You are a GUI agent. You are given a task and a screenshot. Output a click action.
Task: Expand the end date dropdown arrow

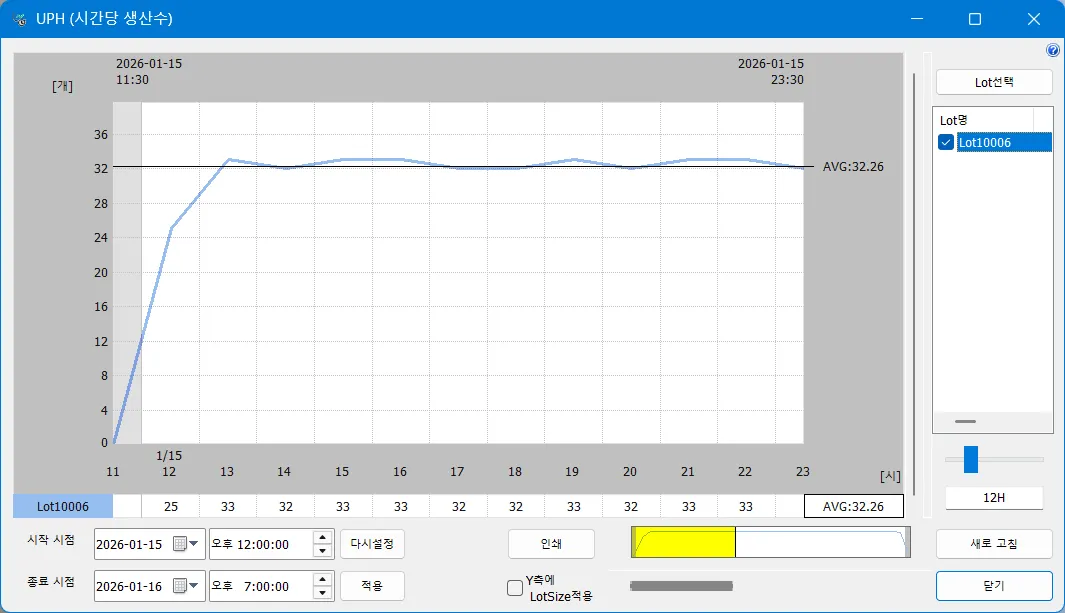(x=195, y=585)
